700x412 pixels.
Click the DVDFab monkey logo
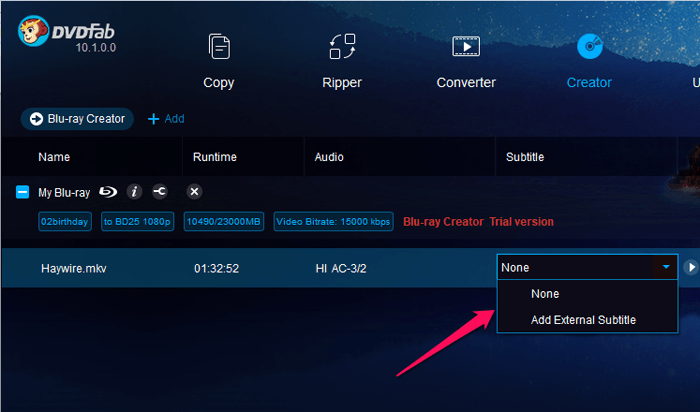tap(33, 31)
